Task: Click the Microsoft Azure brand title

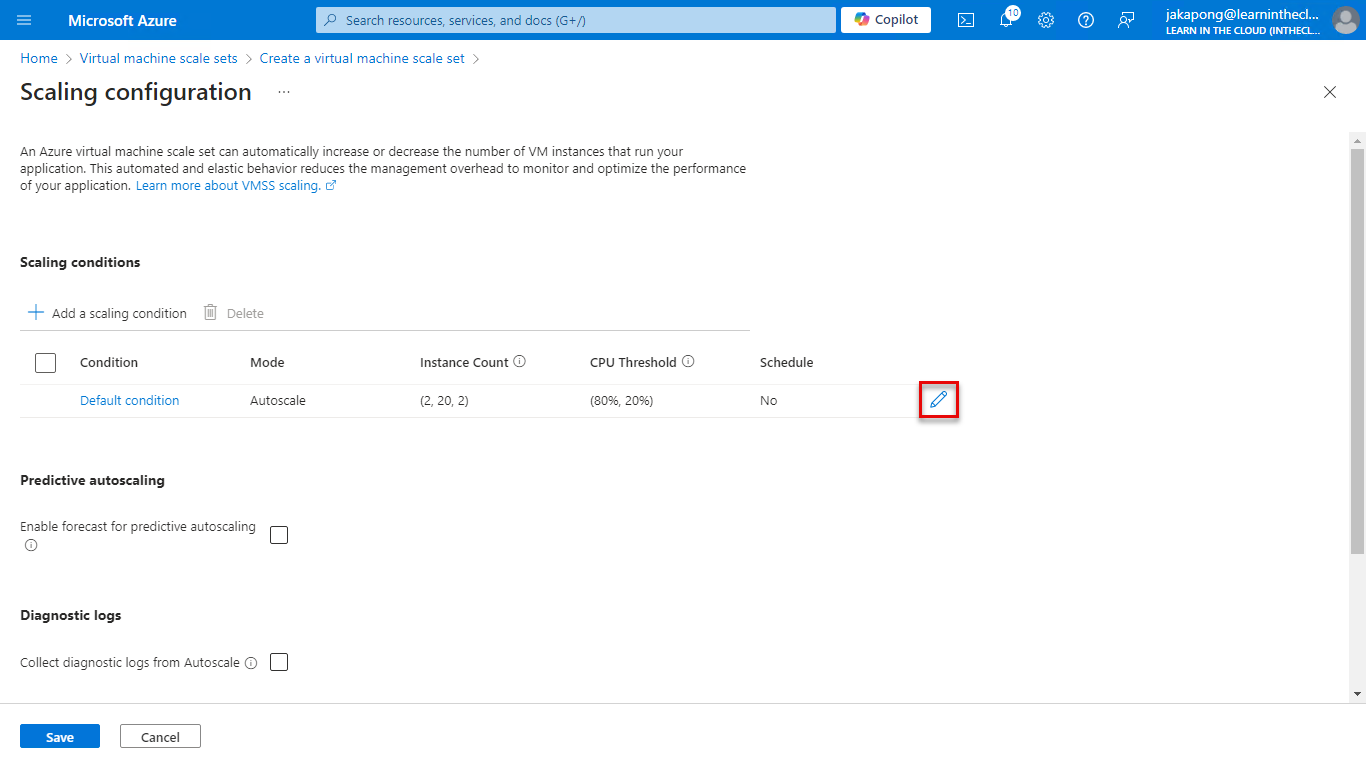Action: click(122, 20)
